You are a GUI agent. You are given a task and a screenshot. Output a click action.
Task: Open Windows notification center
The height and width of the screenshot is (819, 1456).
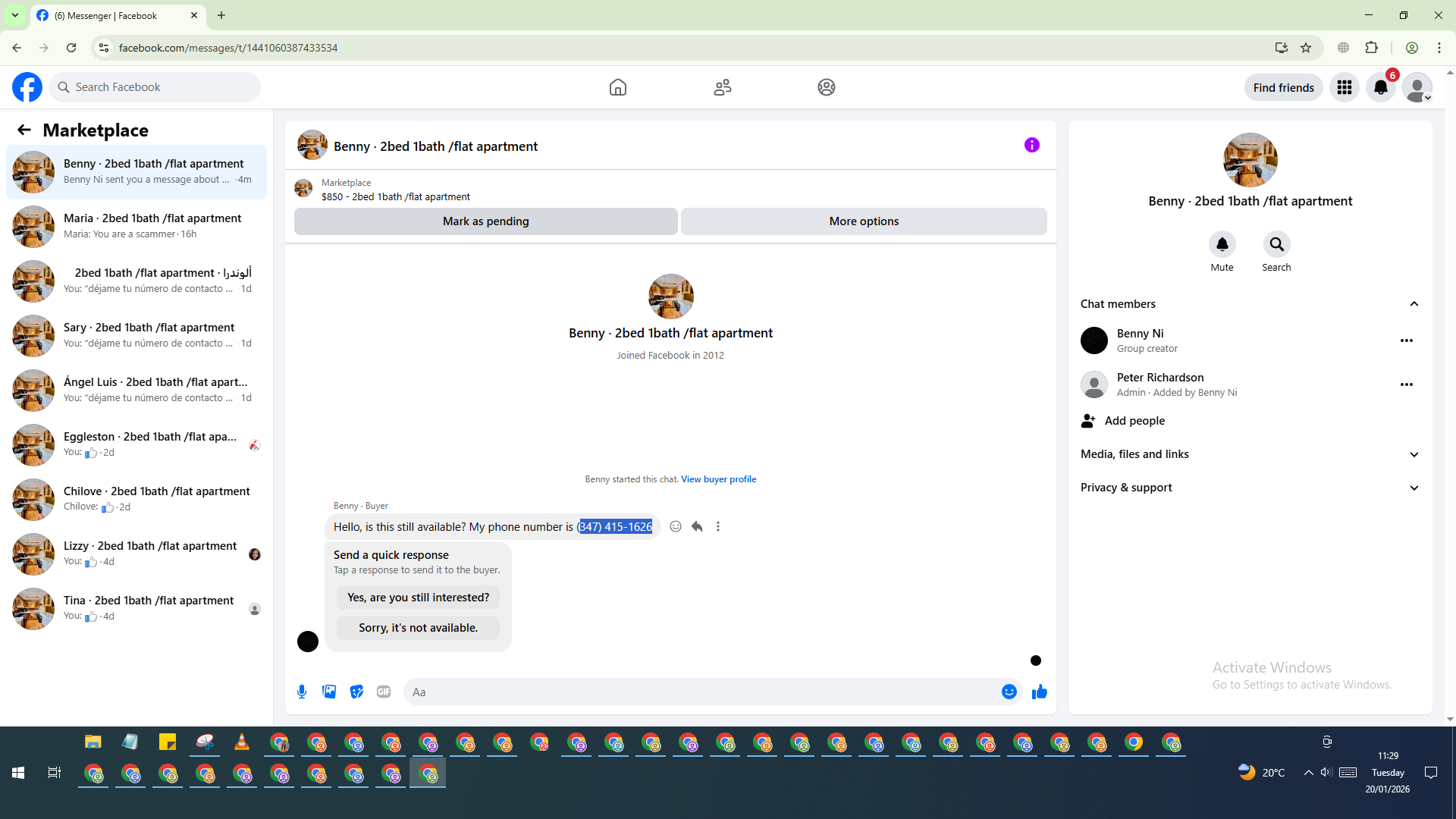pyautogui.click(x=1431, y=773)
